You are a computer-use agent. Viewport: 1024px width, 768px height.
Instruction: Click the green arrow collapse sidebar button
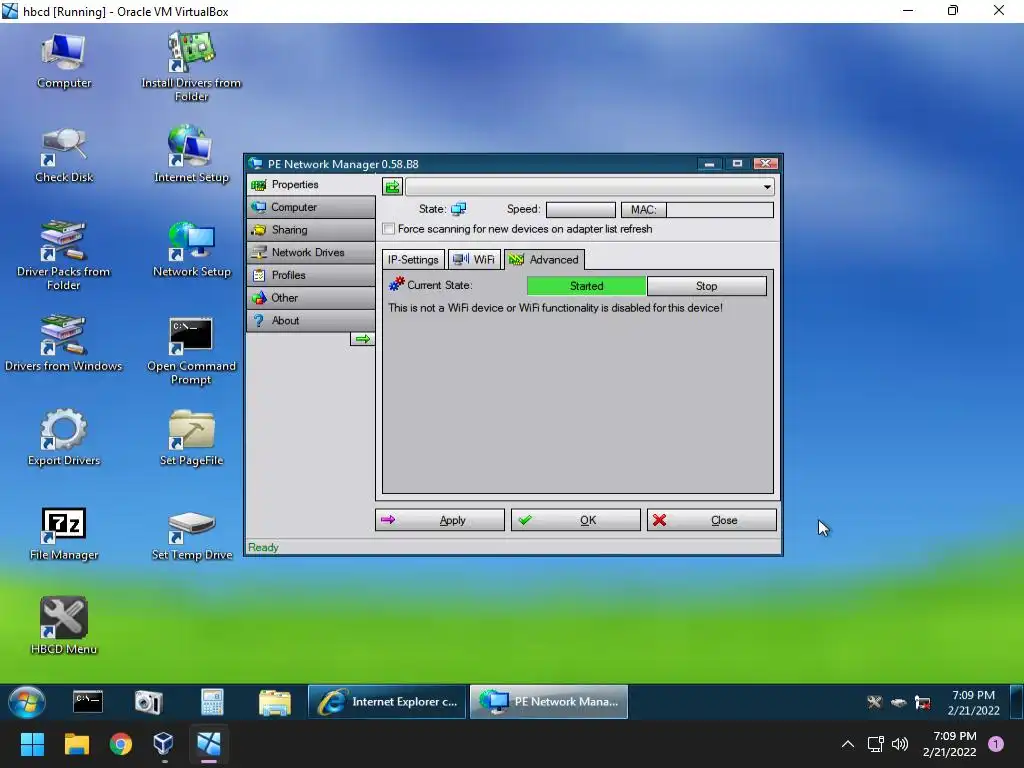[362, 339]
